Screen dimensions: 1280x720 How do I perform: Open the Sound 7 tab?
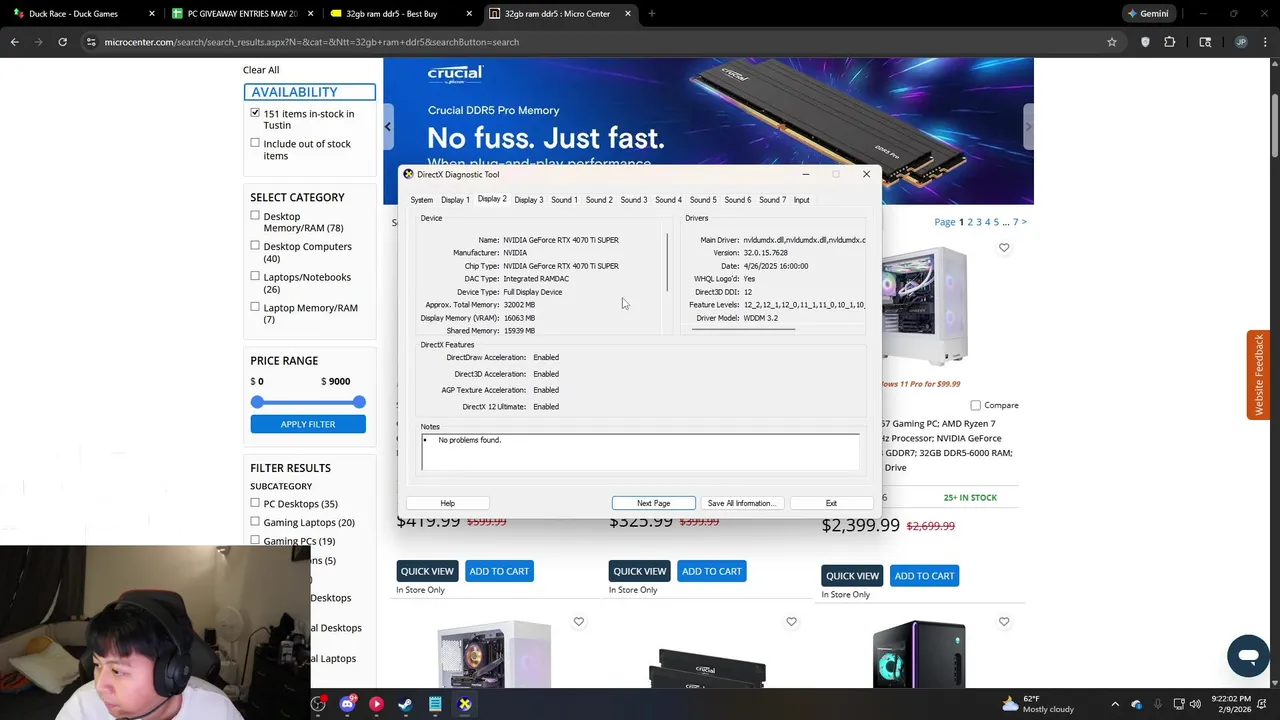[772, 200]
